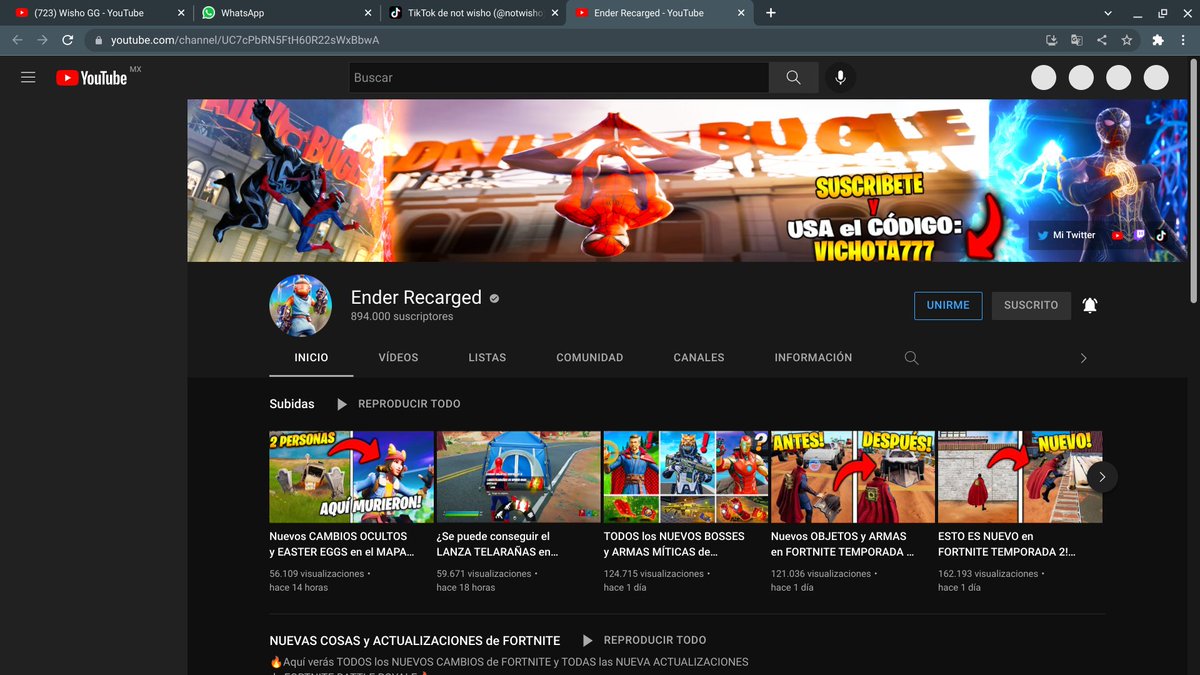Open the Mi Twitter banner link

pyautogui.click(x=1066, y=235)
